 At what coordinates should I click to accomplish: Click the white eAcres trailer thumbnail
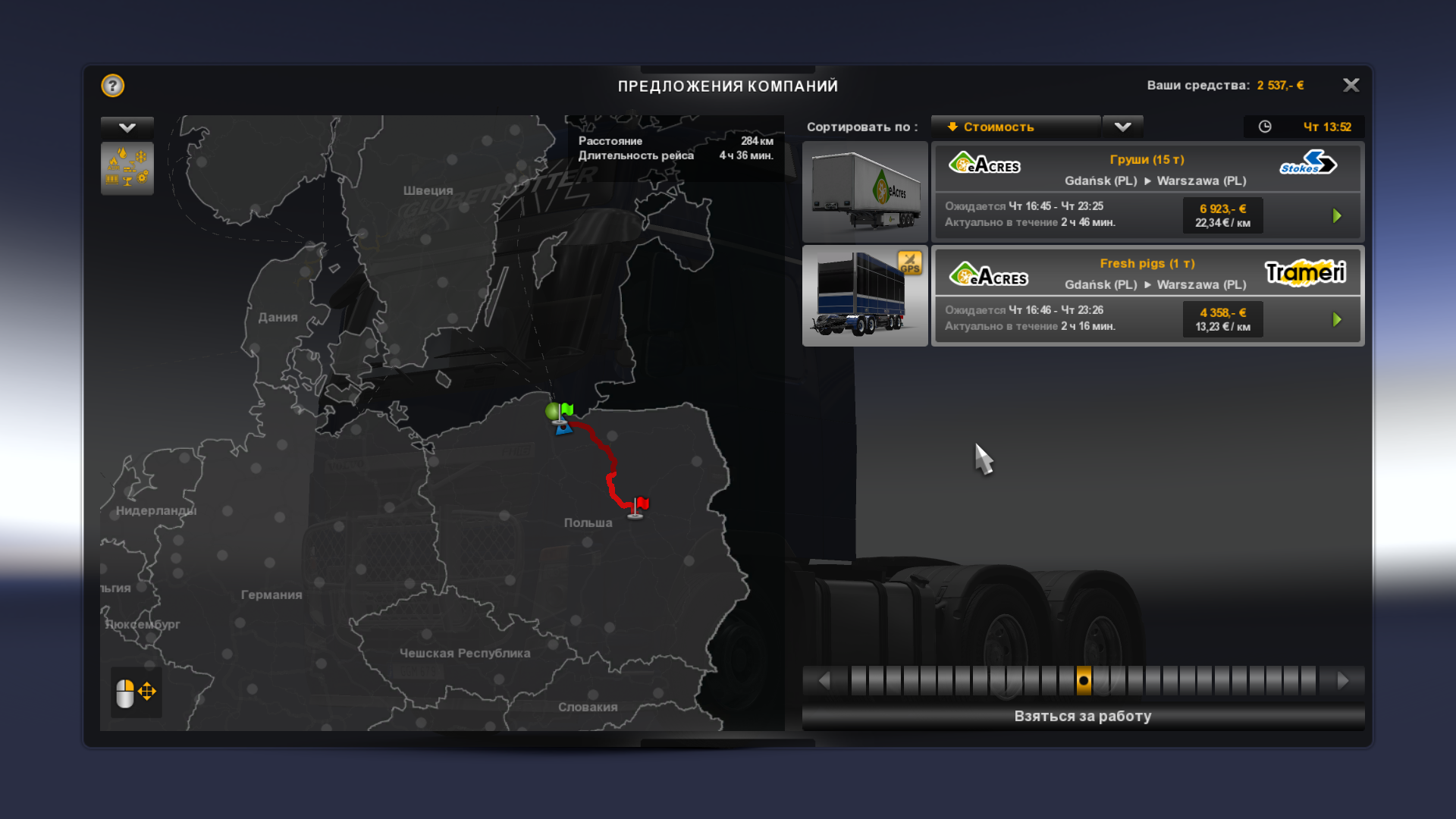[864, 191]
